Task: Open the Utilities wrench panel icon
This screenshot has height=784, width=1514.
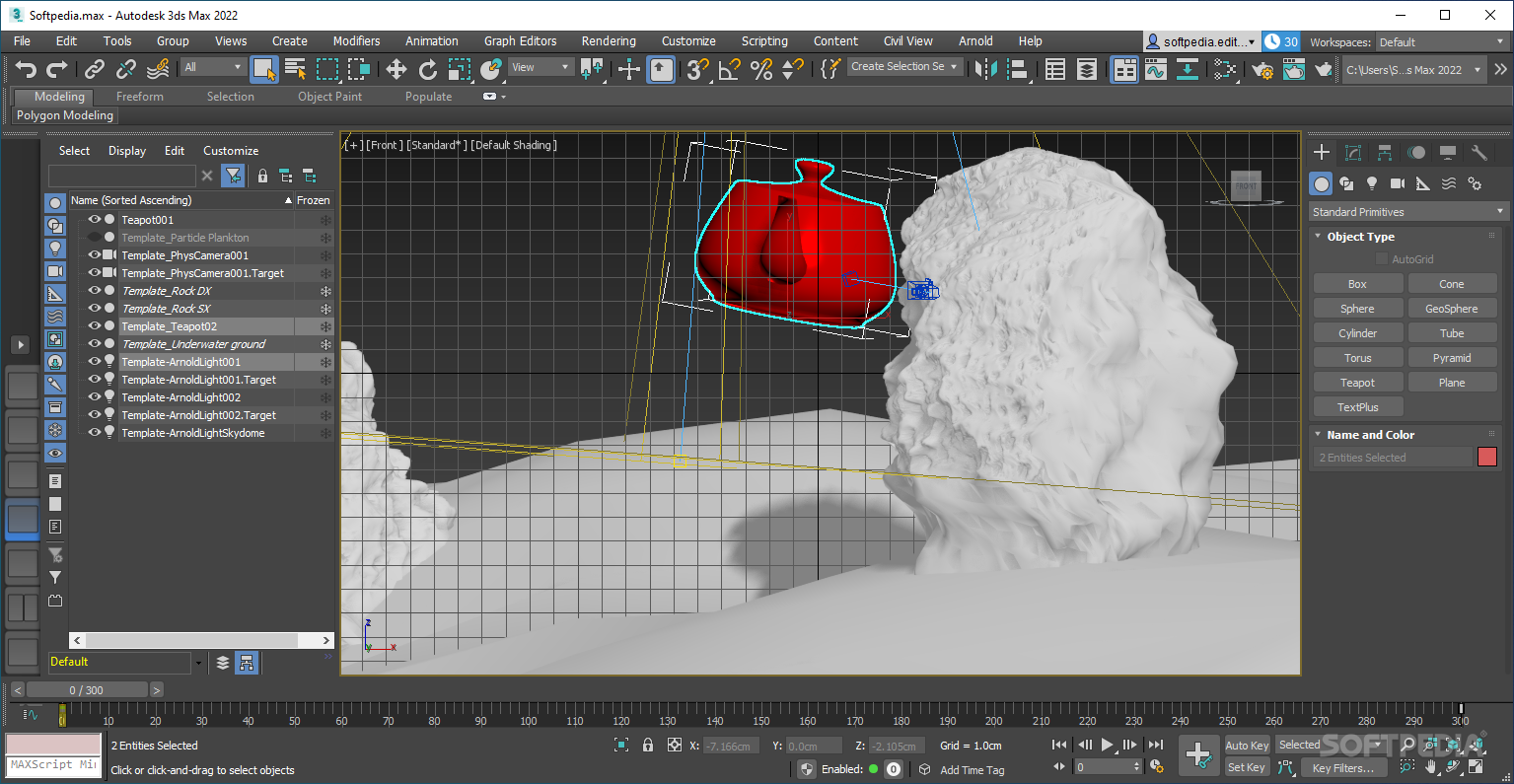Action: pos(1479,153)
